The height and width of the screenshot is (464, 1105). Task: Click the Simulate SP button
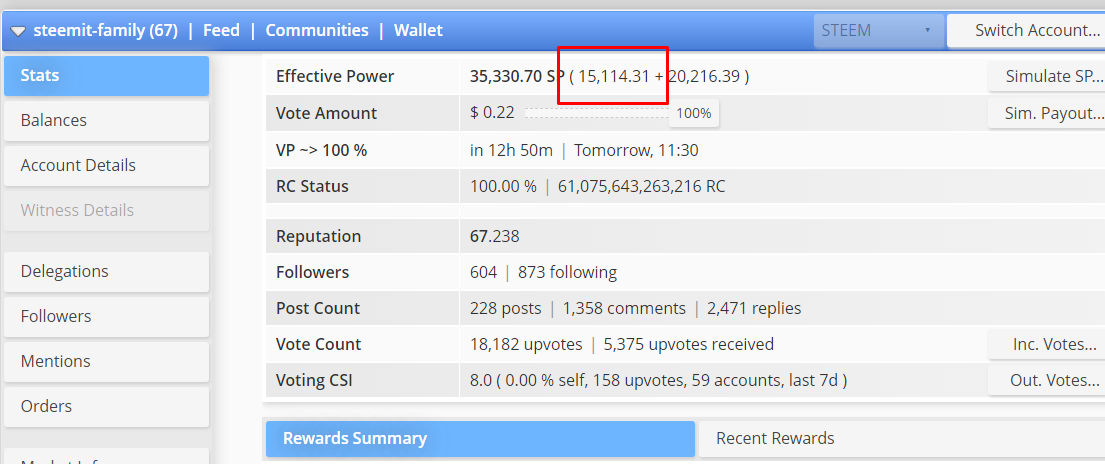pyautogui.click(x=1047, y=76)
